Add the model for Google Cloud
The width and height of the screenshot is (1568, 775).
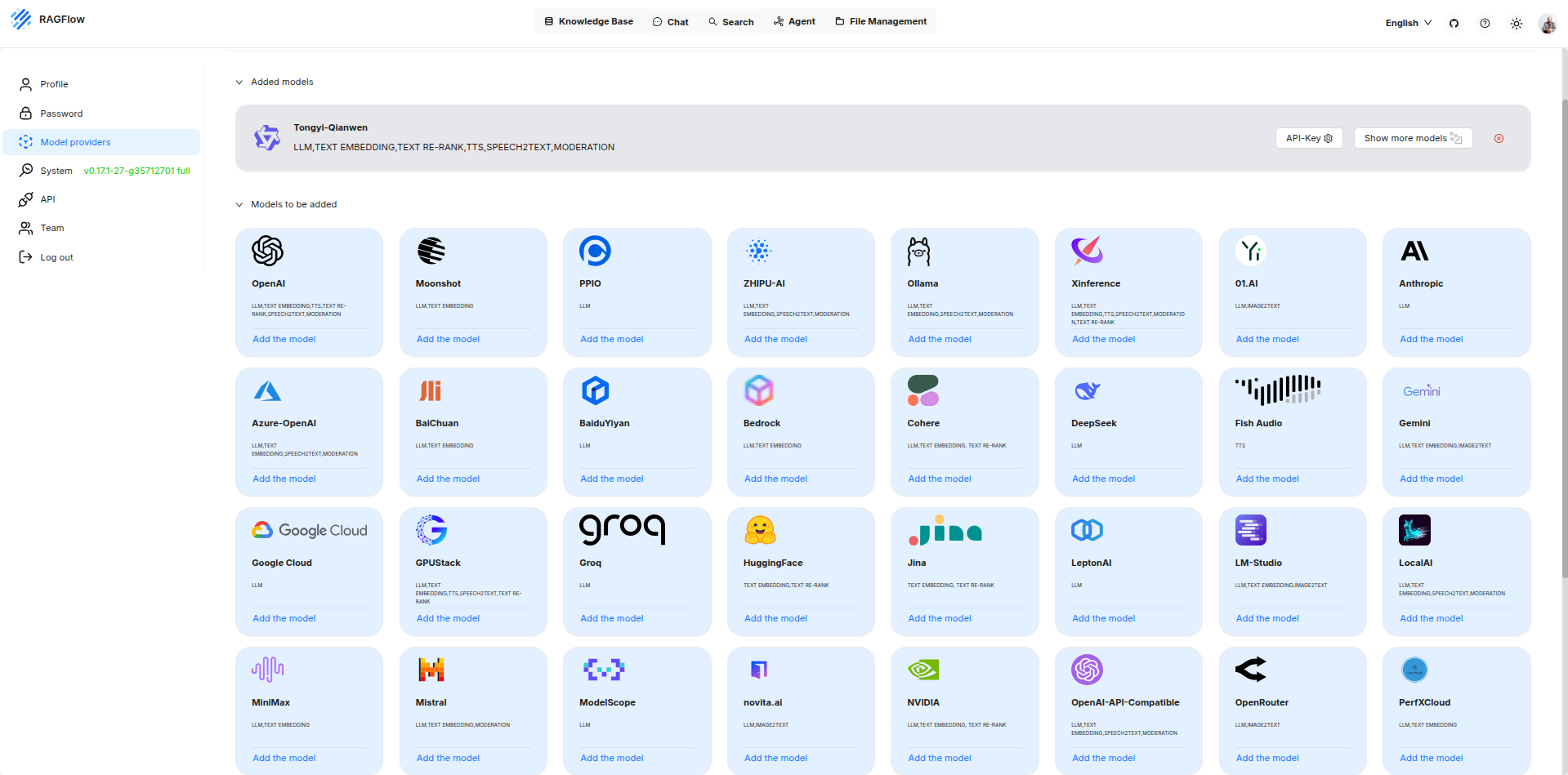(284, 618)
